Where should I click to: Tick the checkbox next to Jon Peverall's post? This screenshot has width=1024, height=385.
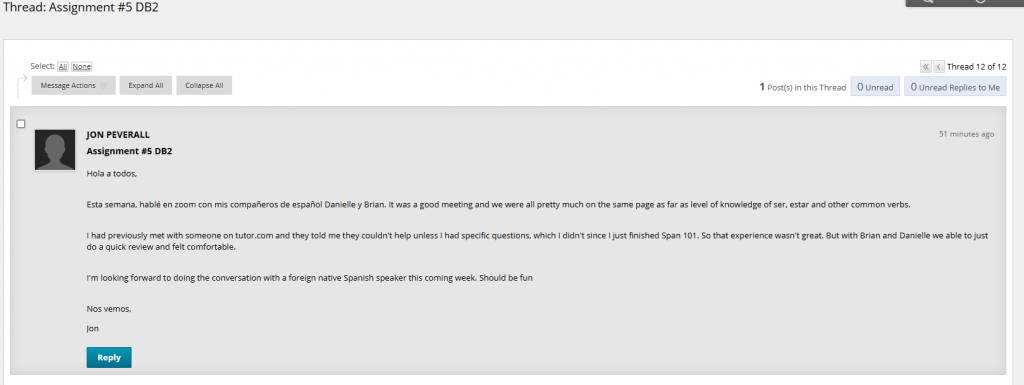(21, 123)
